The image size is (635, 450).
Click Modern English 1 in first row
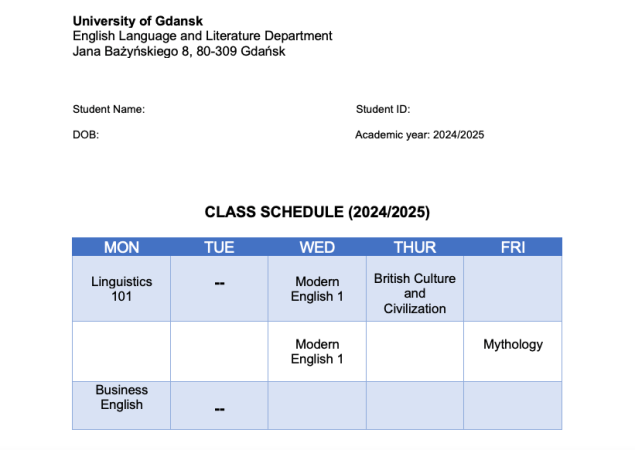[x=317, y=289]
